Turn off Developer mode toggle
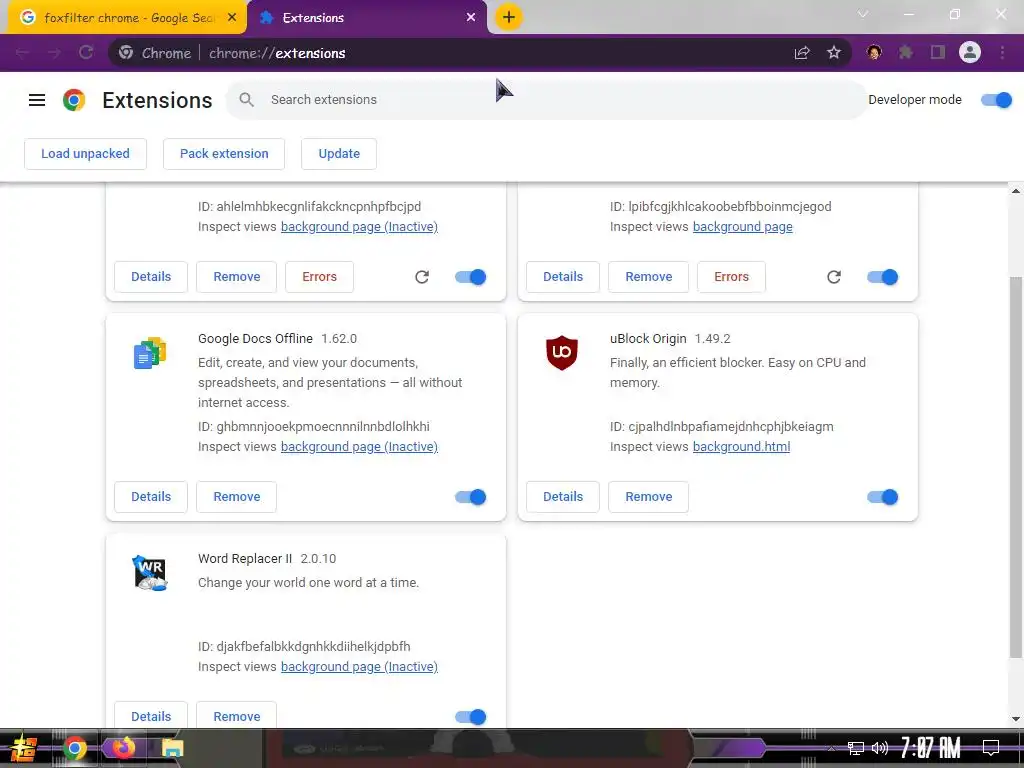The height and width of the screenshot is (768, 1024). pos(997,100)
